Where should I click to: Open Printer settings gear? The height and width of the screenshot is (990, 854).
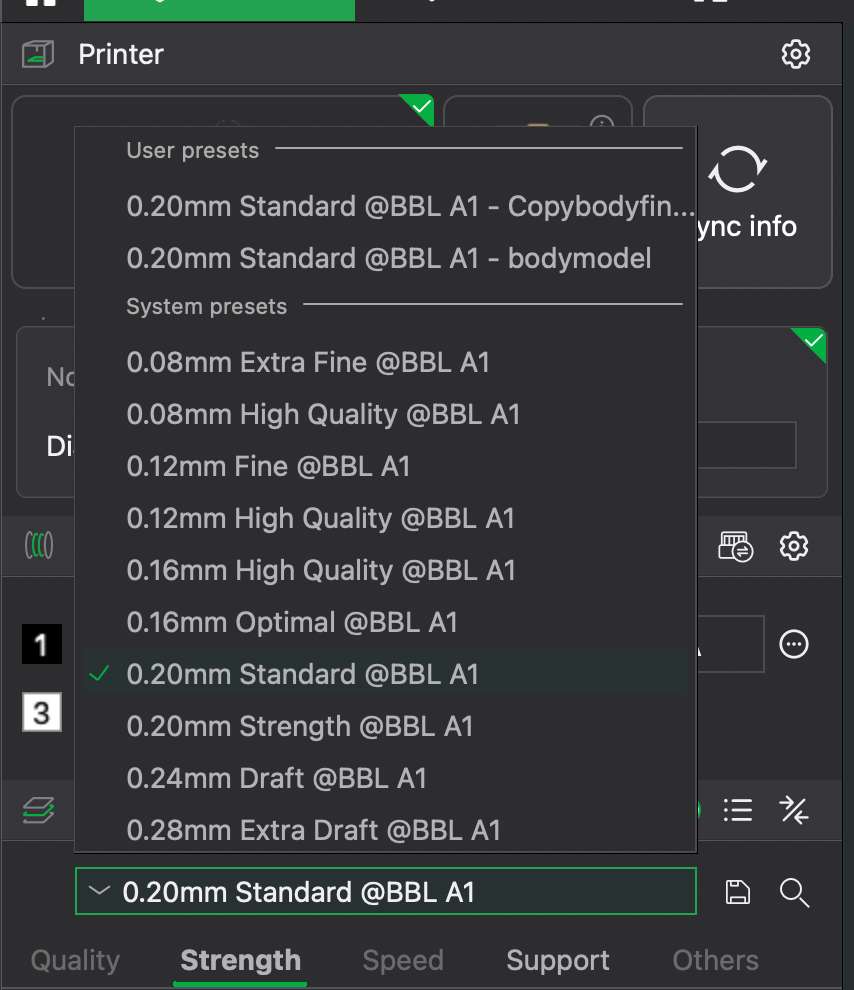pos(795,54)
